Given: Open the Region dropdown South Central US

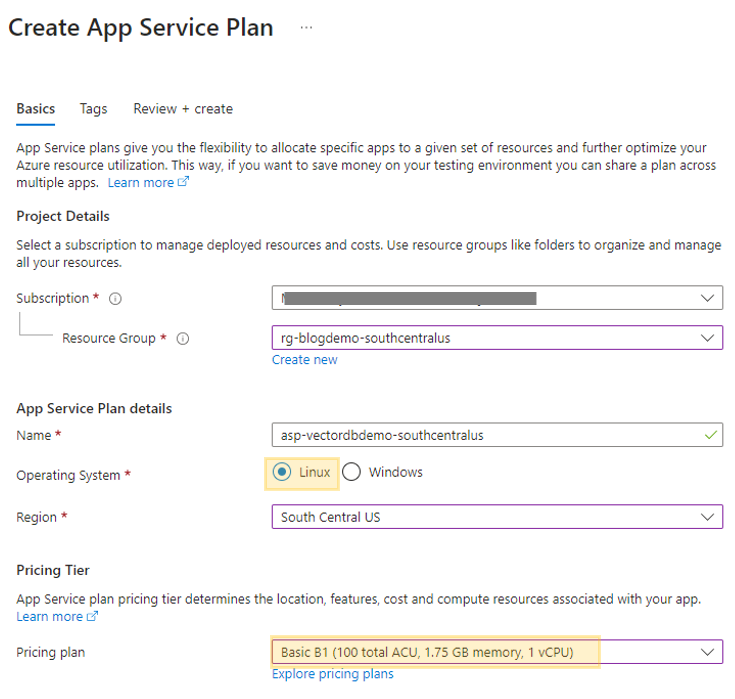Looking at the screenshot, I should tap(497, 517).
